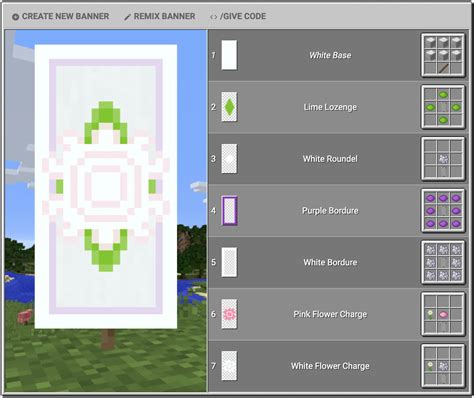The width and height of the screenshot is (474, 398).
Task: Click the stick item in White Base recipe
Action: pyautogui.click(x=443, y=68)
